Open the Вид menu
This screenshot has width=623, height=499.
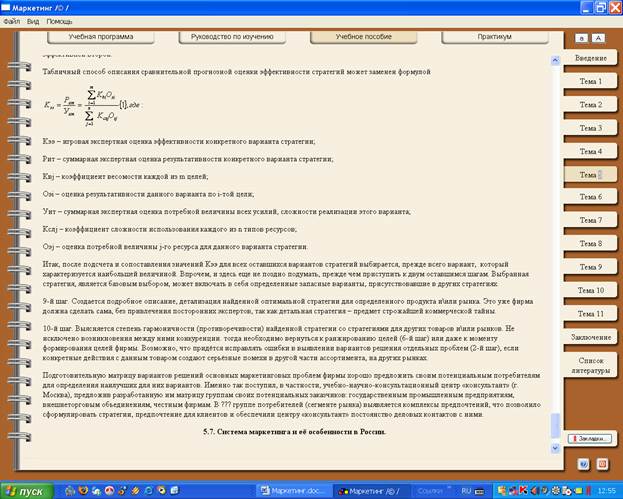coord(33,21)
